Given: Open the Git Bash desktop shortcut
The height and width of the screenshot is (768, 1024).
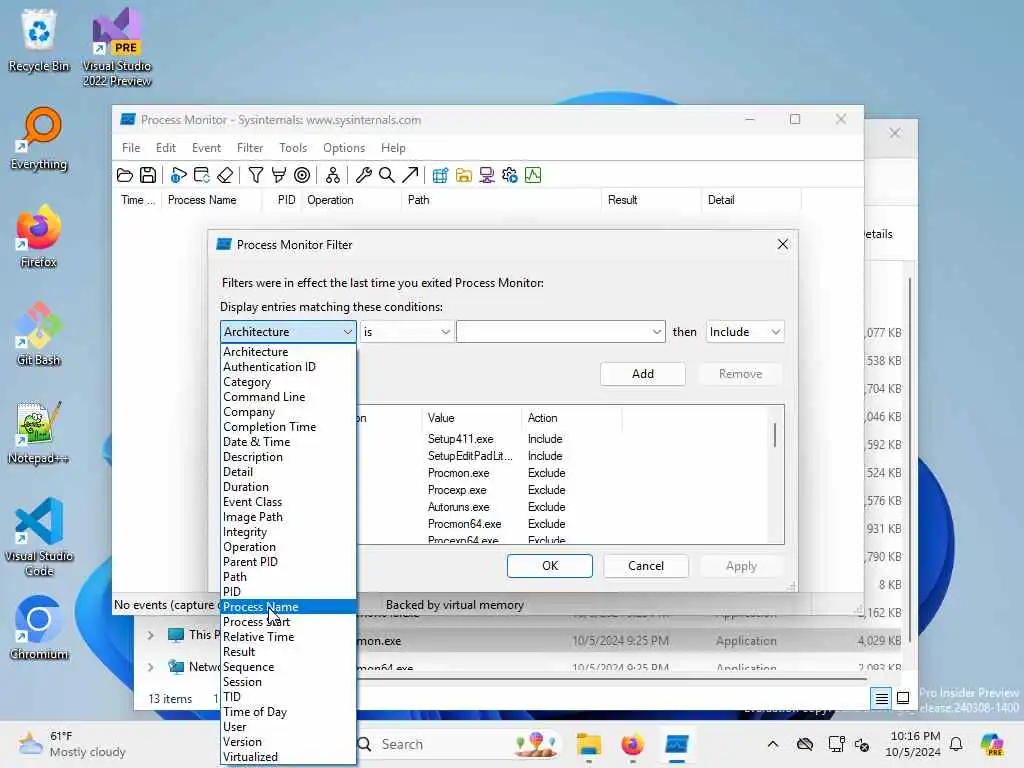Looking at the screenshot, I should (39, 334).
